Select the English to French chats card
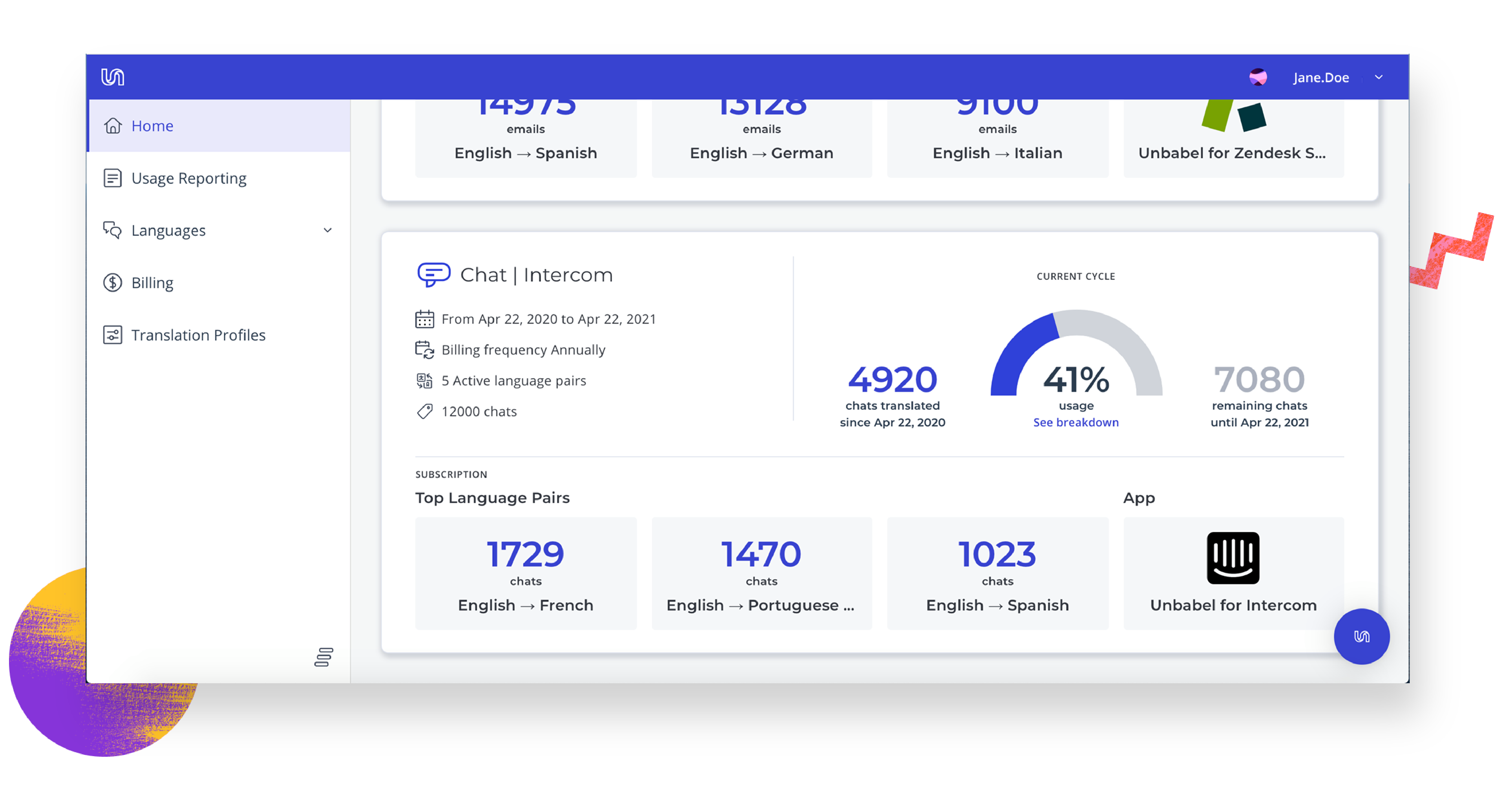This screenshot has width=1506, height=812. pyautogui.click(x=525, y=573)
